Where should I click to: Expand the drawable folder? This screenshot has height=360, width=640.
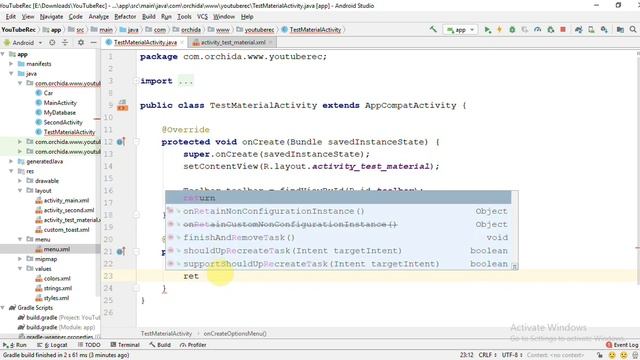[x=20, y=181]
